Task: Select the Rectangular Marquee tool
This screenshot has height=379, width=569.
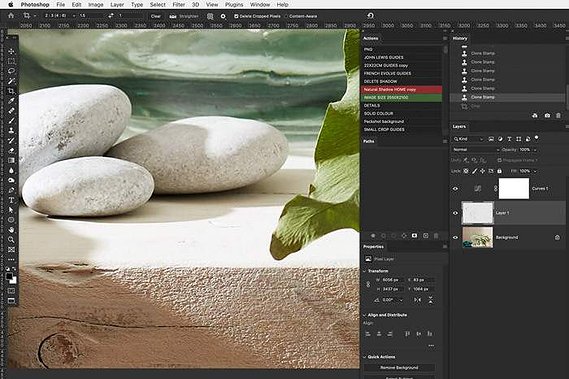Action: (11, 61)
